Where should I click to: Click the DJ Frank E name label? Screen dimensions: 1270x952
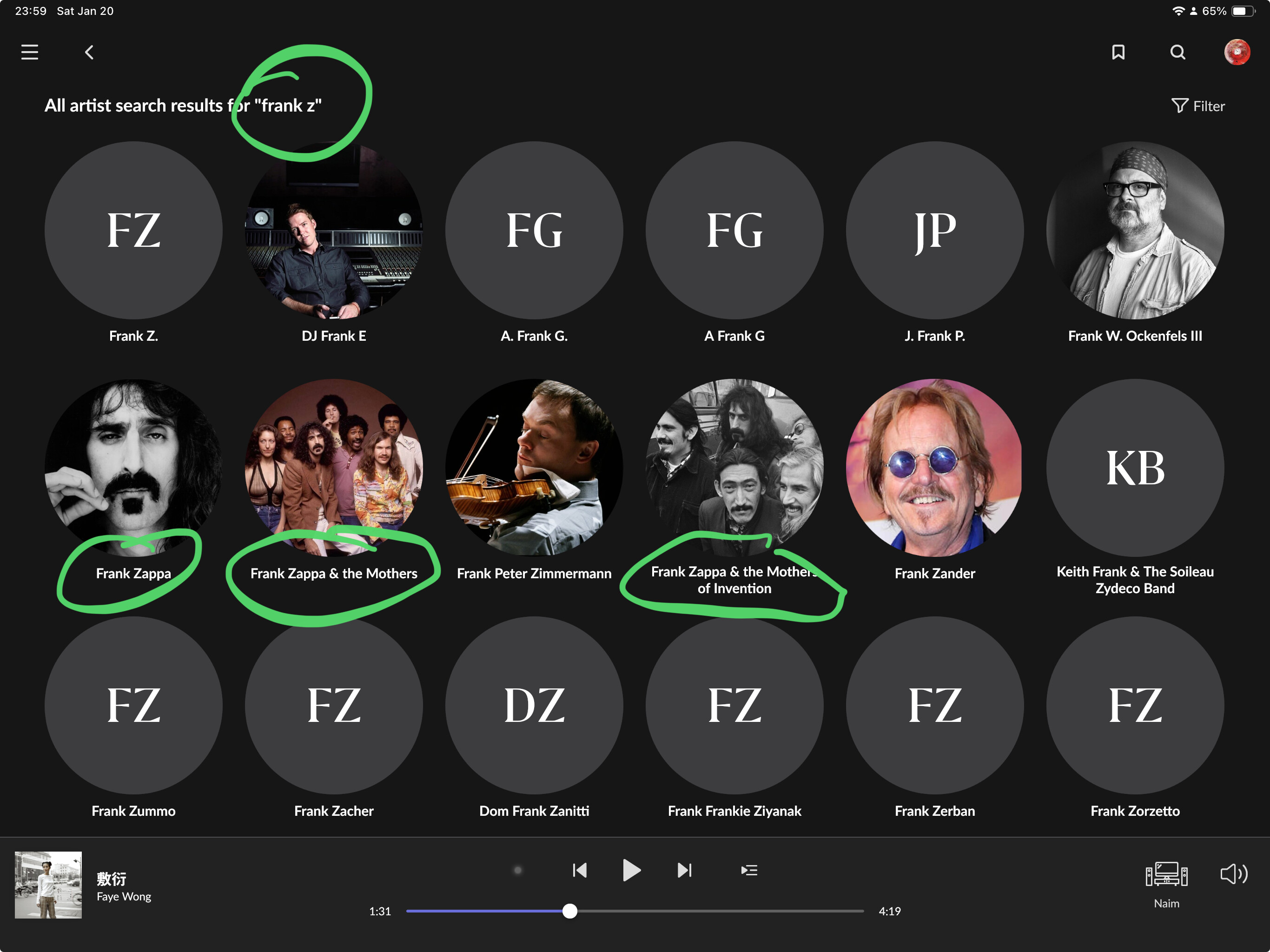pyautogui.click(x=334, y=336)
